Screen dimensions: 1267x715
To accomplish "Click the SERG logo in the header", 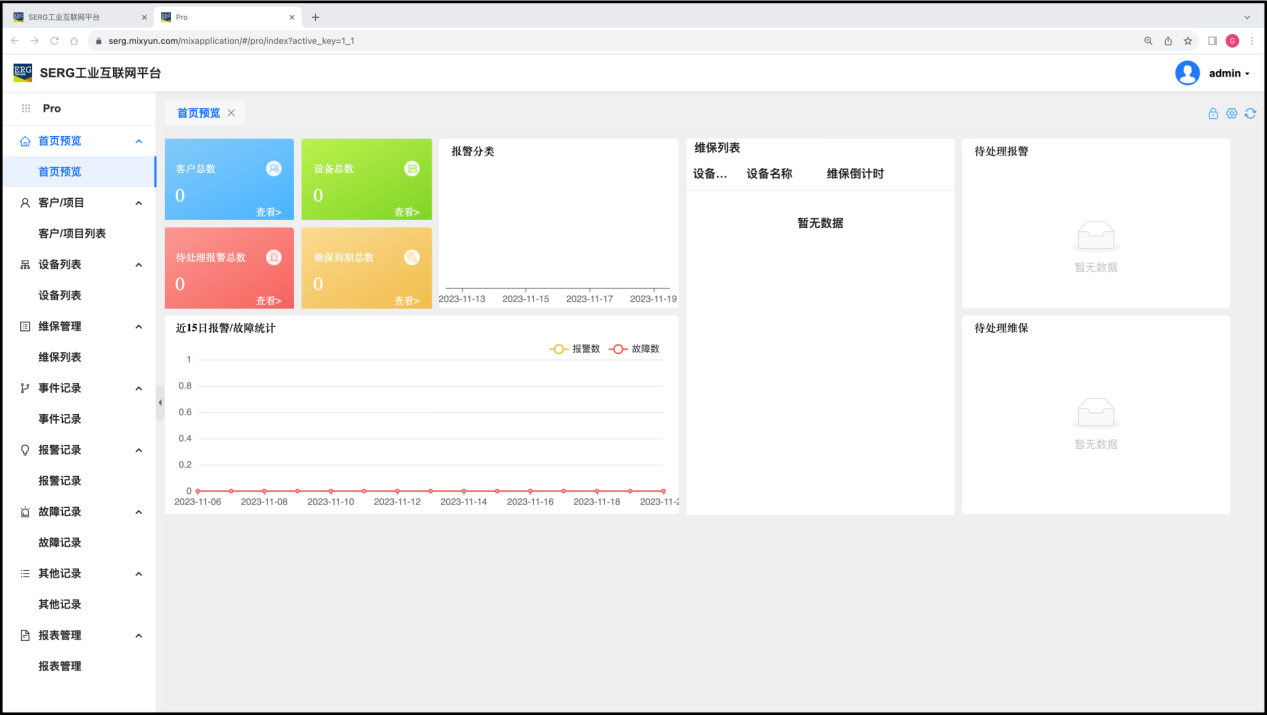I will point(22,73).
